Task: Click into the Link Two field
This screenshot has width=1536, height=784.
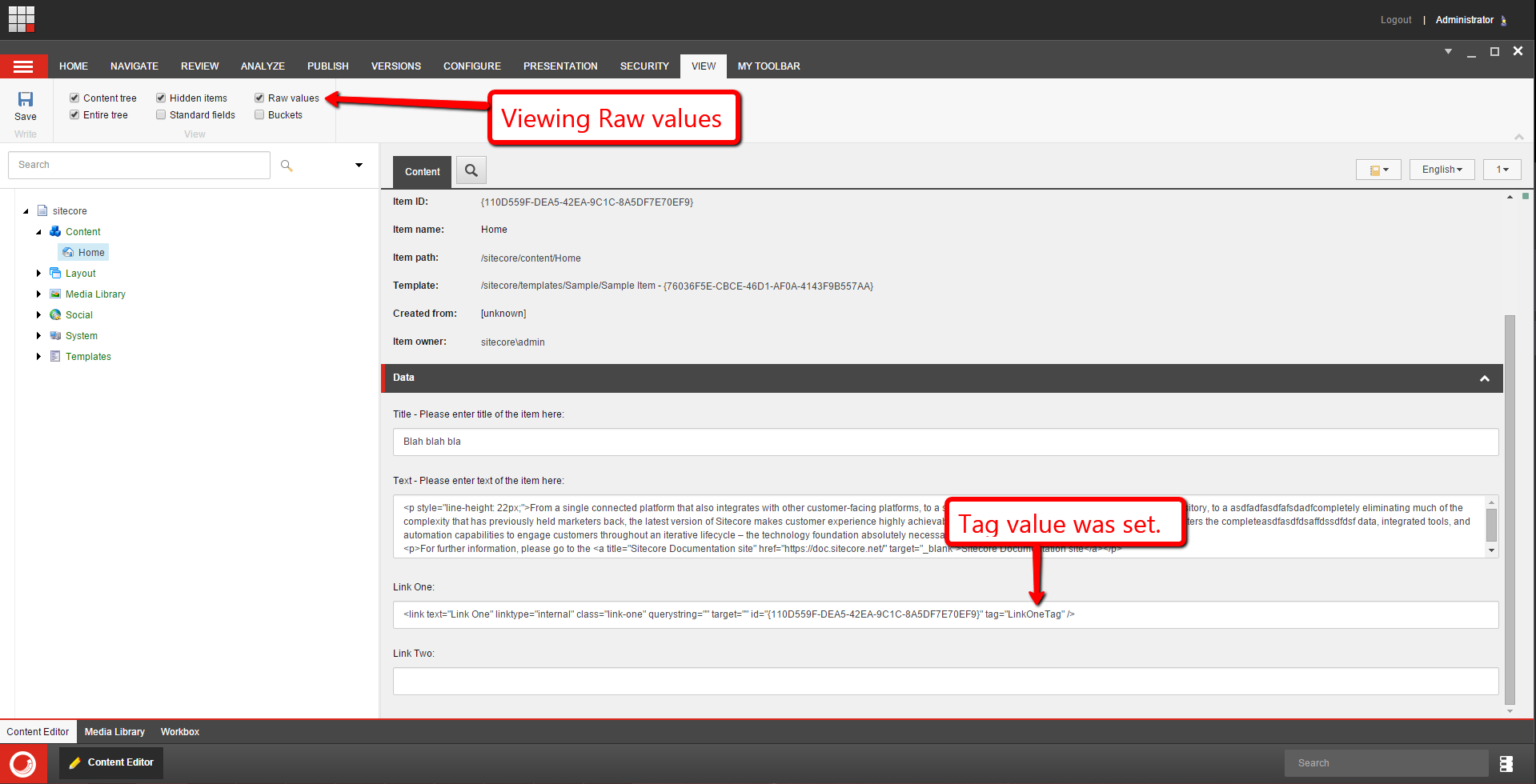Action: coord(944,682)
